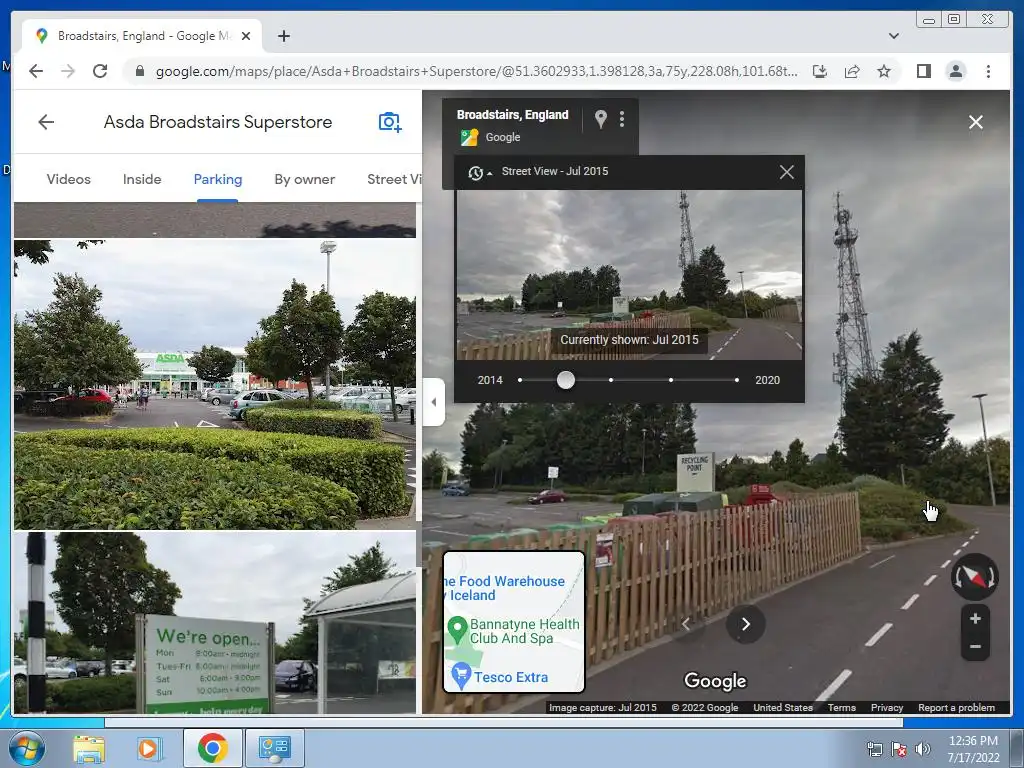Select the Parking photo tab
1024x768 pixels.
click(x=217, y=179)
